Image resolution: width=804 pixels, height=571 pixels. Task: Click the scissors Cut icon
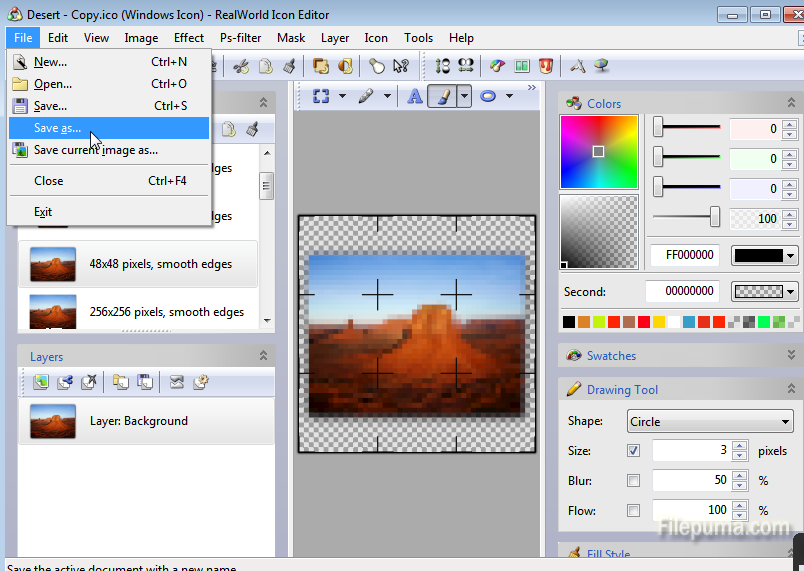(241, 66)
